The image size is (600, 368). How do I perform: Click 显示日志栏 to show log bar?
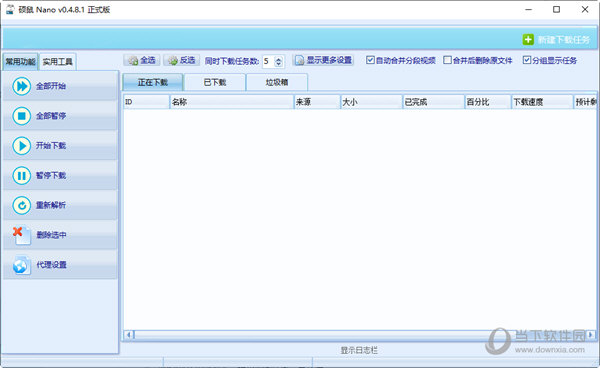tap(359, 350)
